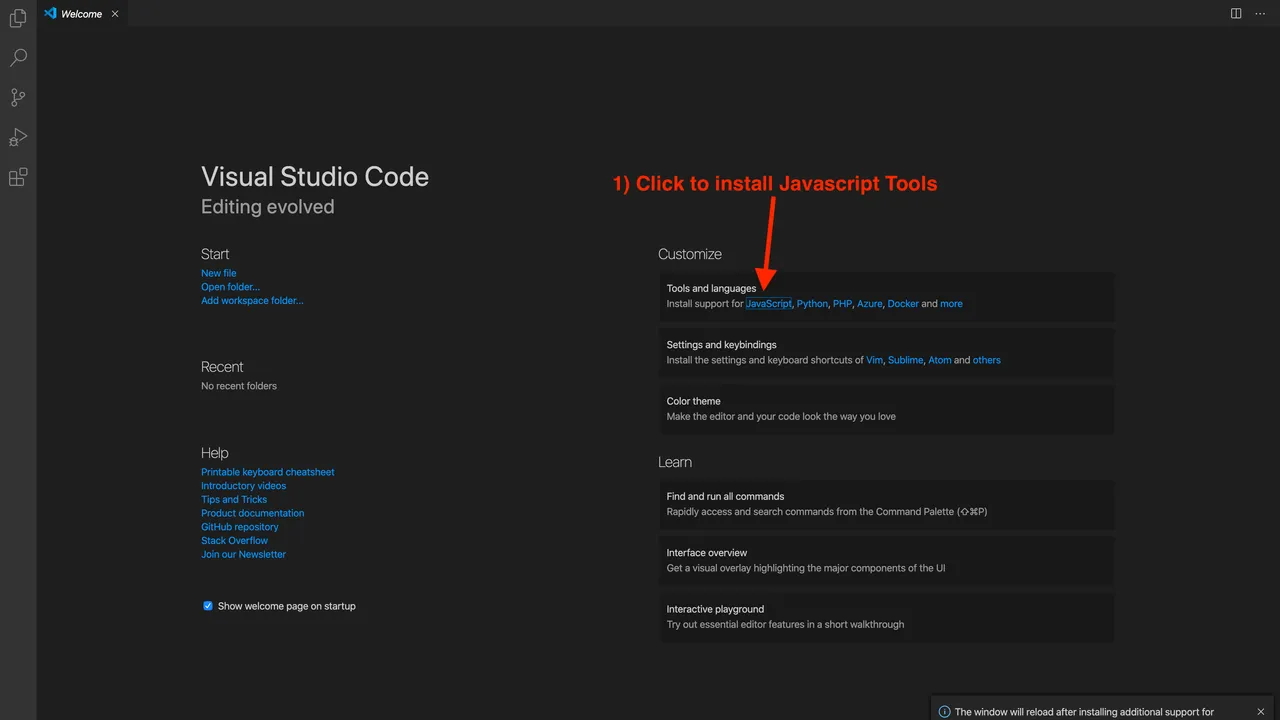Screen dimensions: 1280x720
Task: Click the Settings and keybindings heading
Action: [x=722, y=345]
